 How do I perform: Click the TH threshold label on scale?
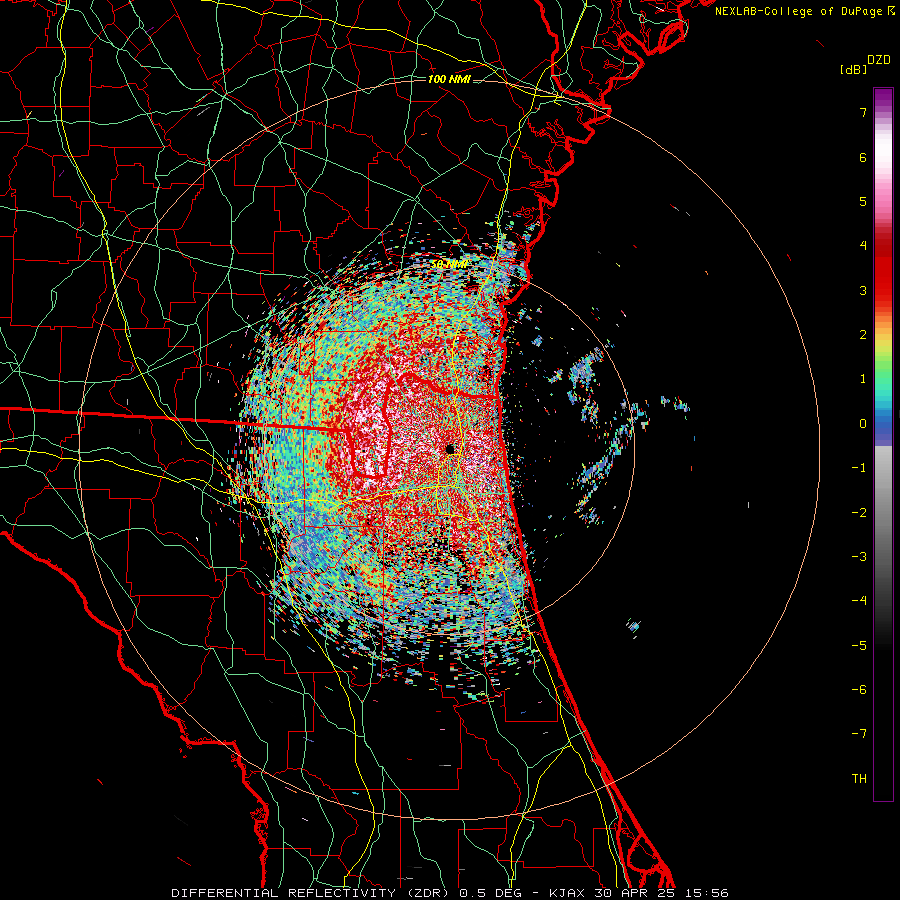(859, 779)
